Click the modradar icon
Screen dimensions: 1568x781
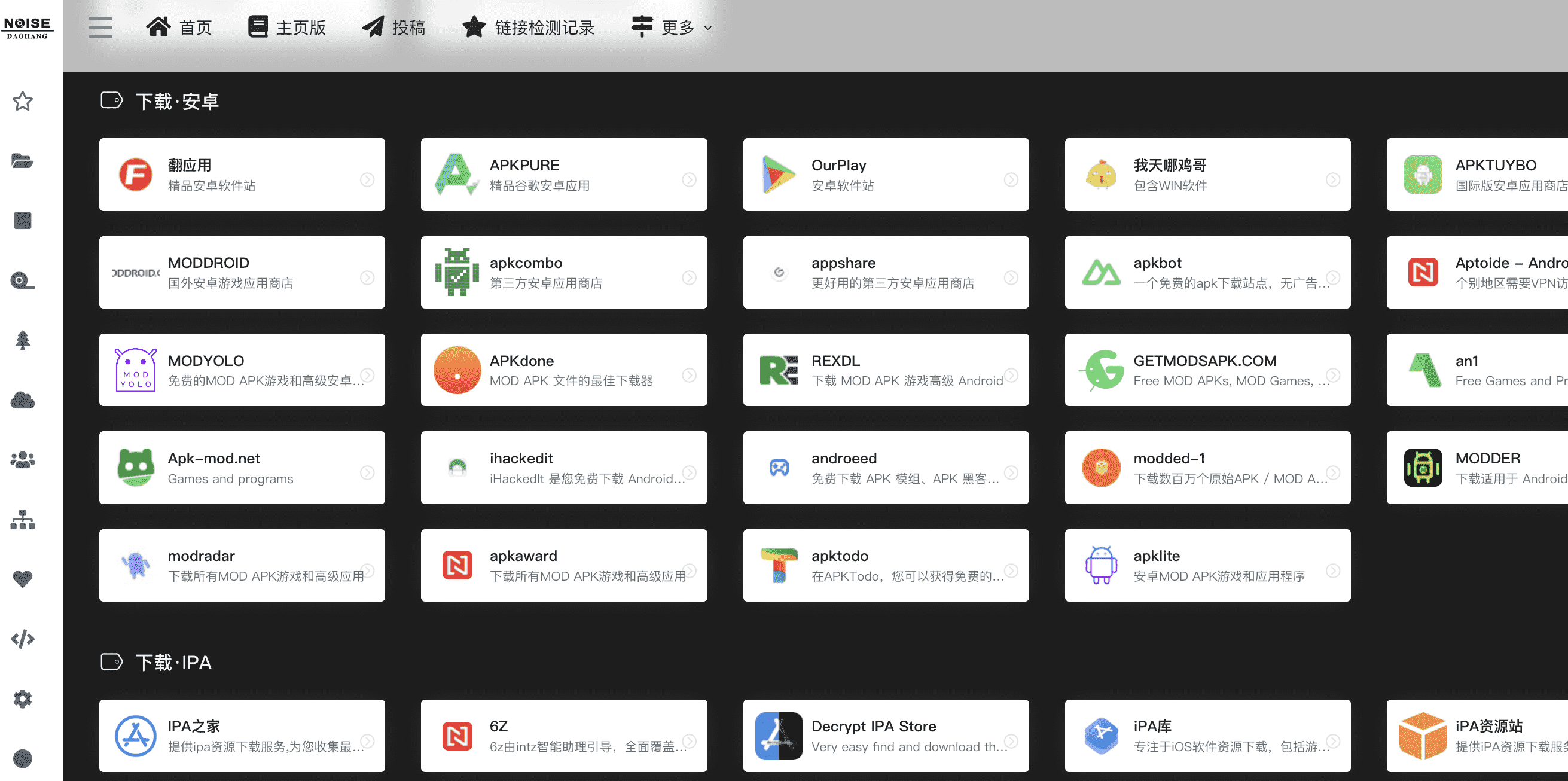coord(135,566)
